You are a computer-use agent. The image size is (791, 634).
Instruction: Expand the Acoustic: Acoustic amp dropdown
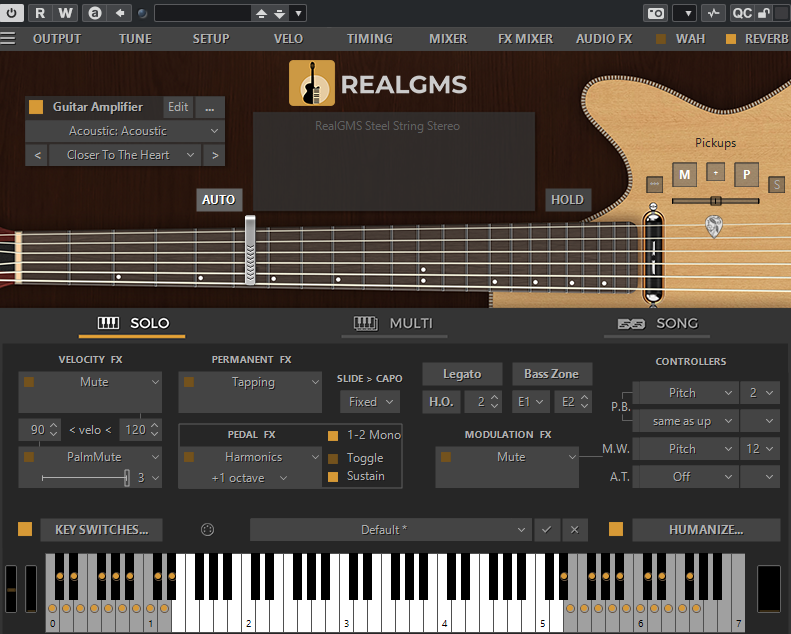125,131
